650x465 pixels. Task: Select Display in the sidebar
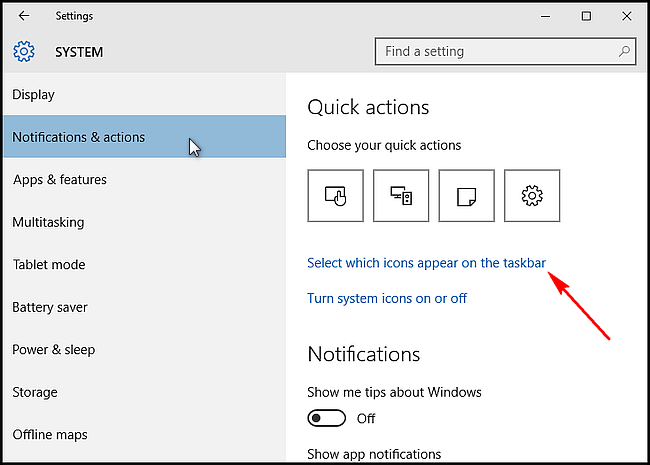[144, 94]
